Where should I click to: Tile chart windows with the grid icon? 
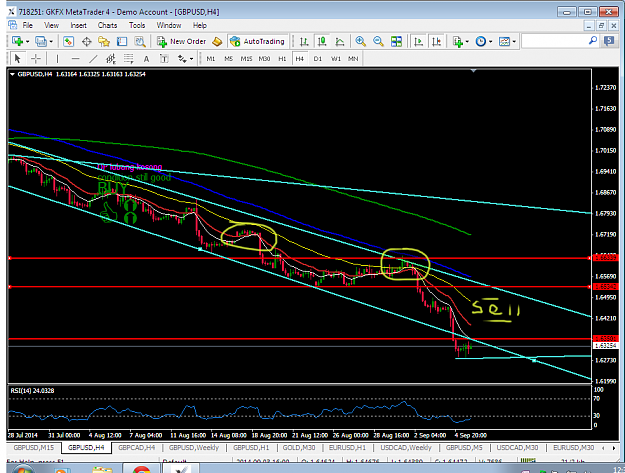click(396, 41)
